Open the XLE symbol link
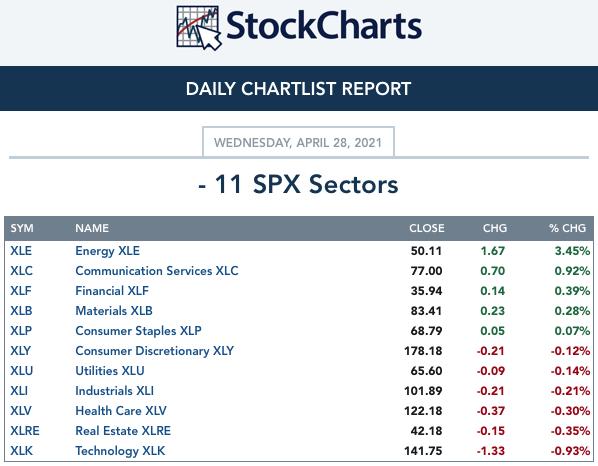Image resolution: width=598 pixels, height=466 pixels. pos(21,251)
